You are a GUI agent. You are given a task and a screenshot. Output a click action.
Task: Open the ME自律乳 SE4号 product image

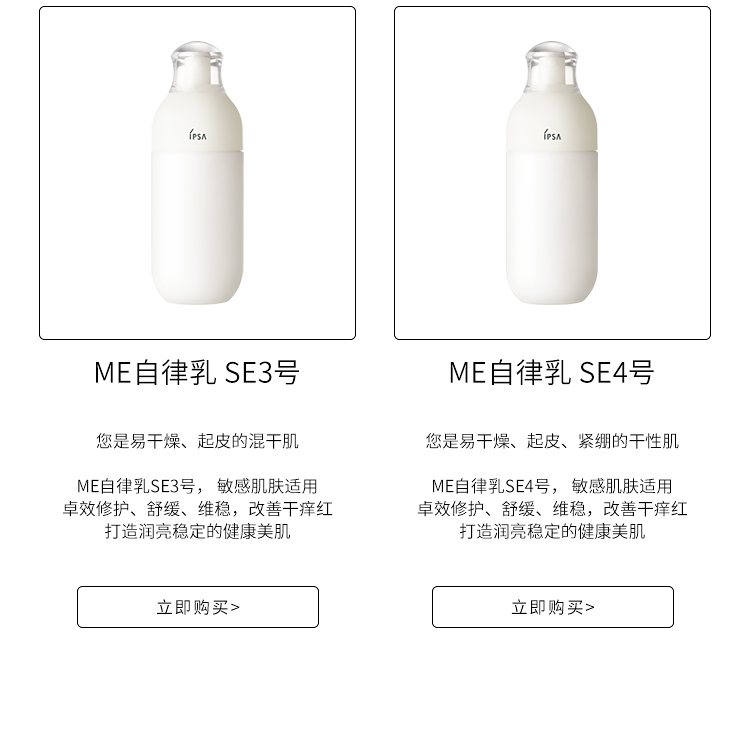pyautogui.click(x=552, y=173)
